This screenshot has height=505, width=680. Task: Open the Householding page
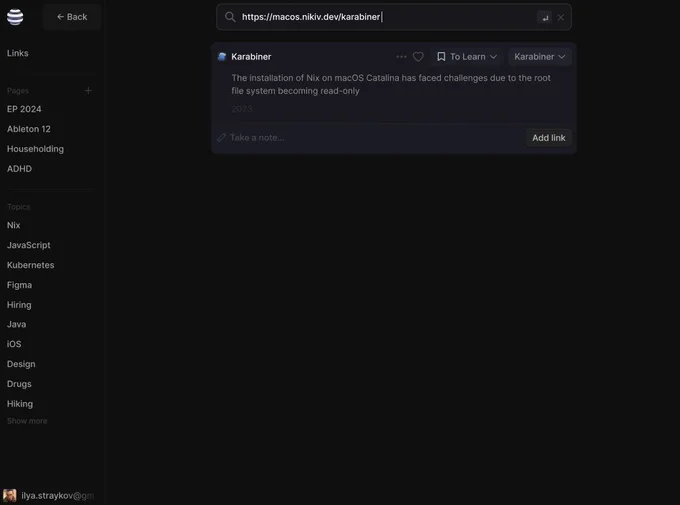pyautogui.click(x=35, y=149)
